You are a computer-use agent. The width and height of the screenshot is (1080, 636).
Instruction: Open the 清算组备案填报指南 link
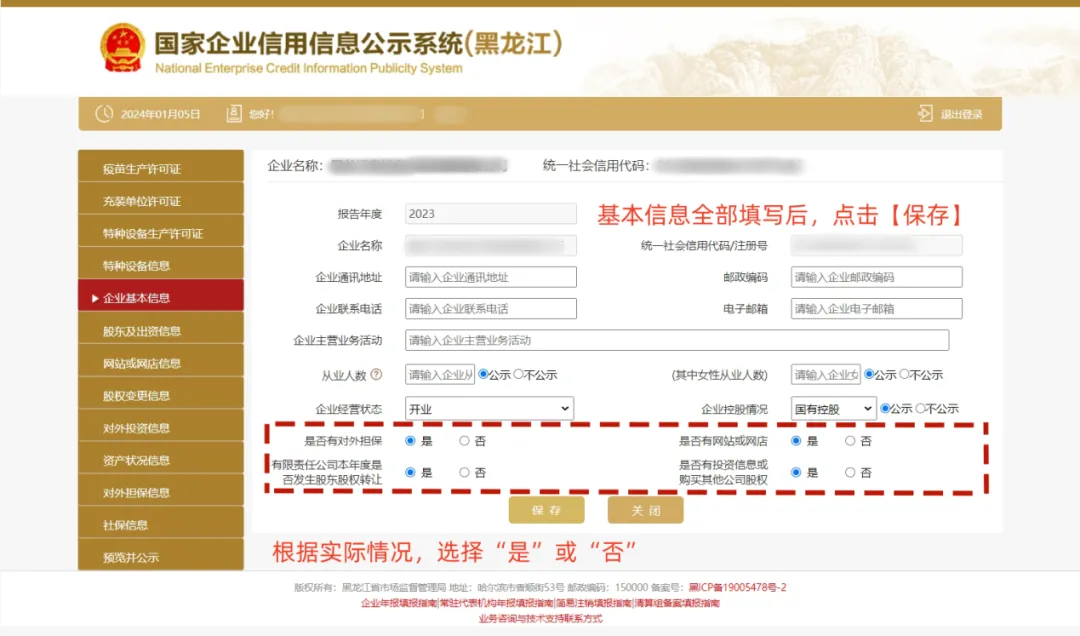(x=677, y=603)
